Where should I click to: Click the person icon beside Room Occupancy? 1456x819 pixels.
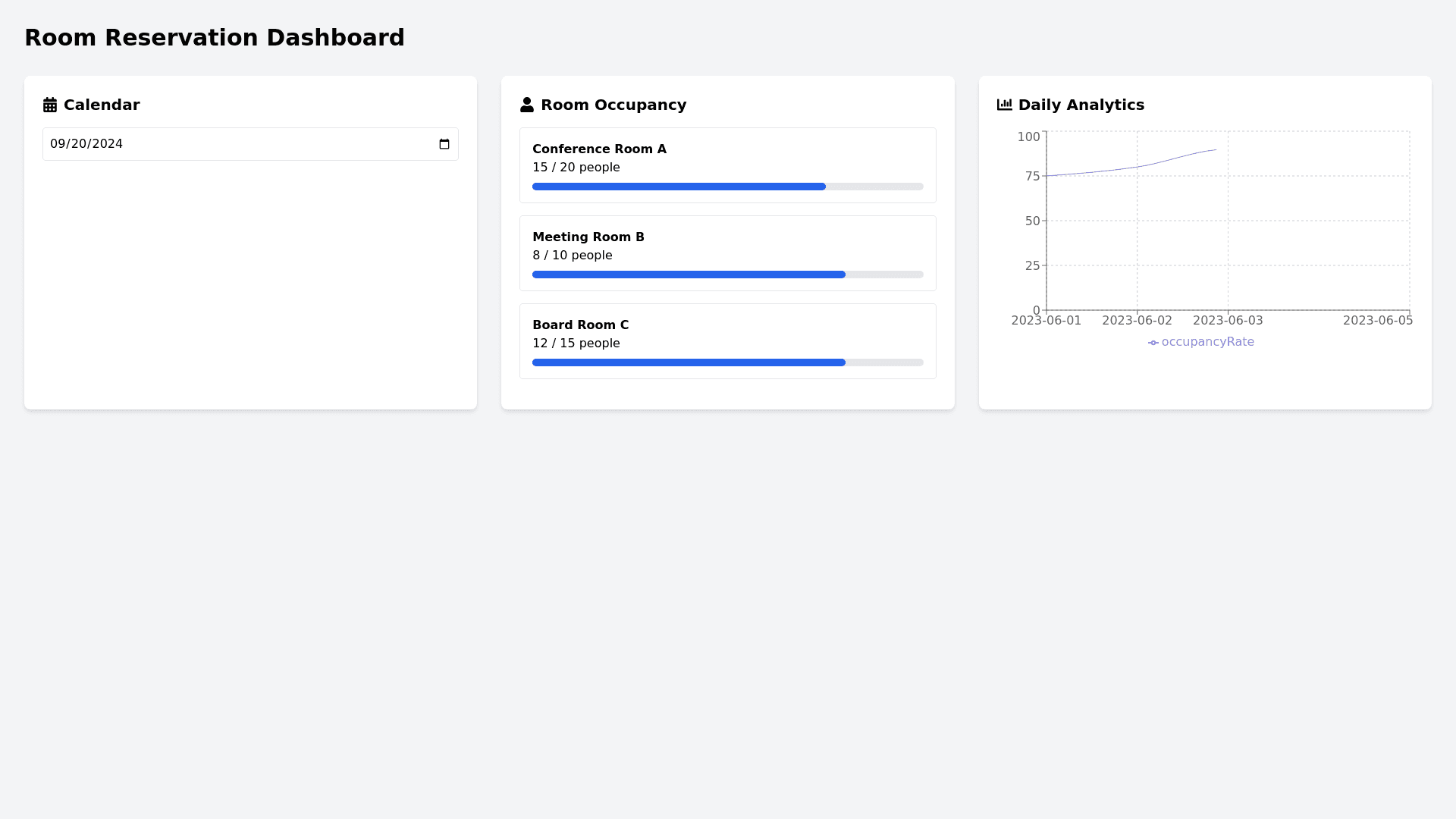pos(527,105)
